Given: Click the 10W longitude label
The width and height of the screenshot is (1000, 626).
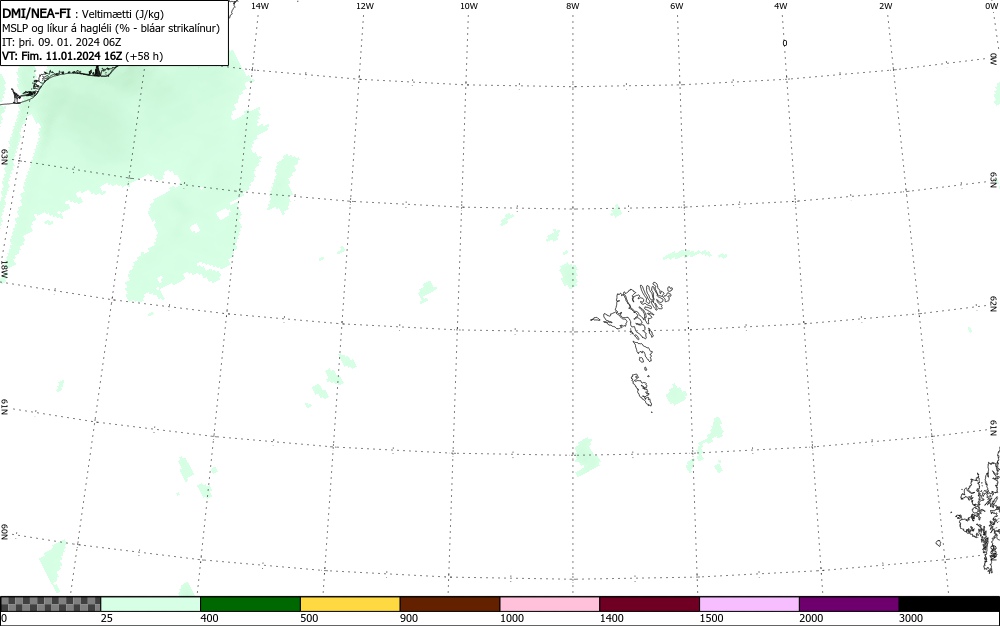Looking at the screenshot, I should [x=469, y=6].
